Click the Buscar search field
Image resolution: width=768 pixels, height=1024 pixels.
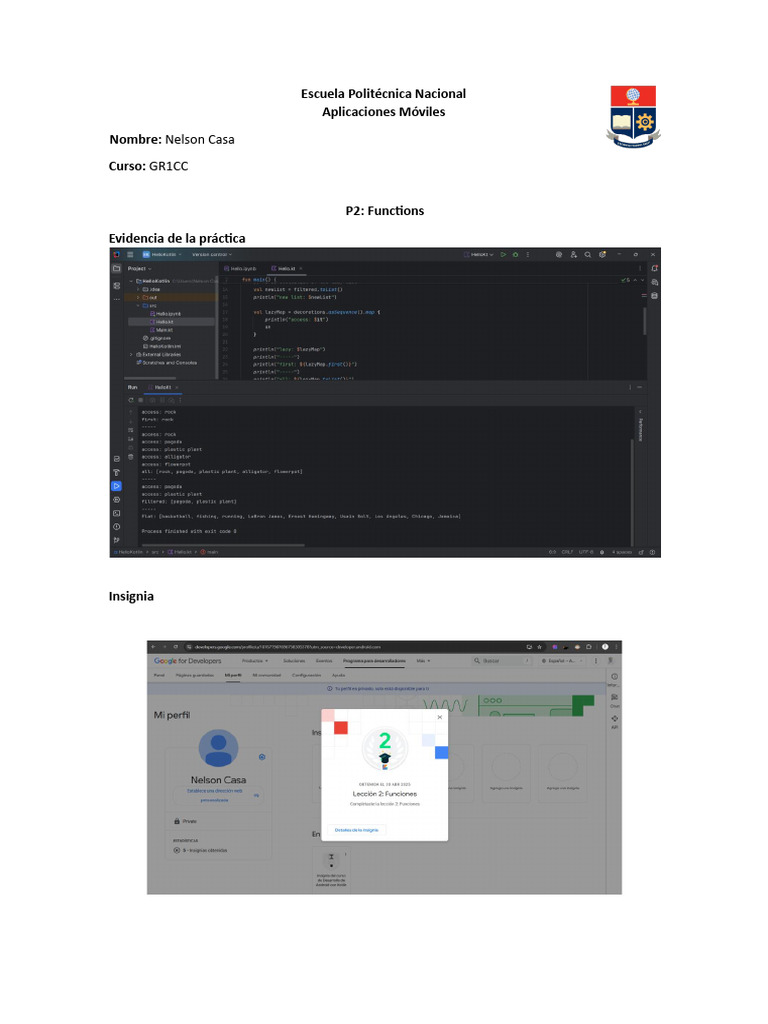(500, 661)
